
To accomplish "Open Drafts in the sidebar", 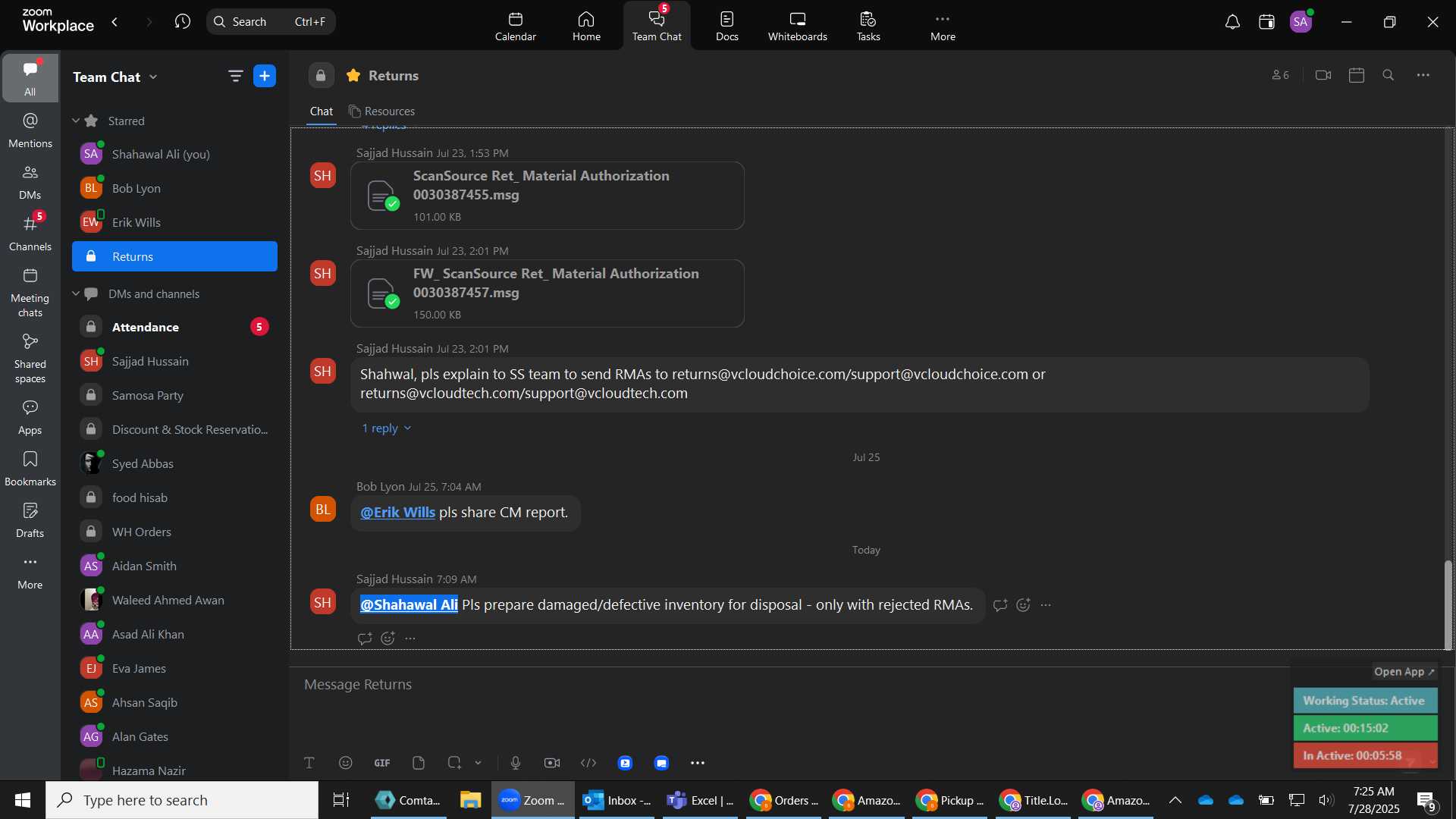I will [x=30, y=520].
